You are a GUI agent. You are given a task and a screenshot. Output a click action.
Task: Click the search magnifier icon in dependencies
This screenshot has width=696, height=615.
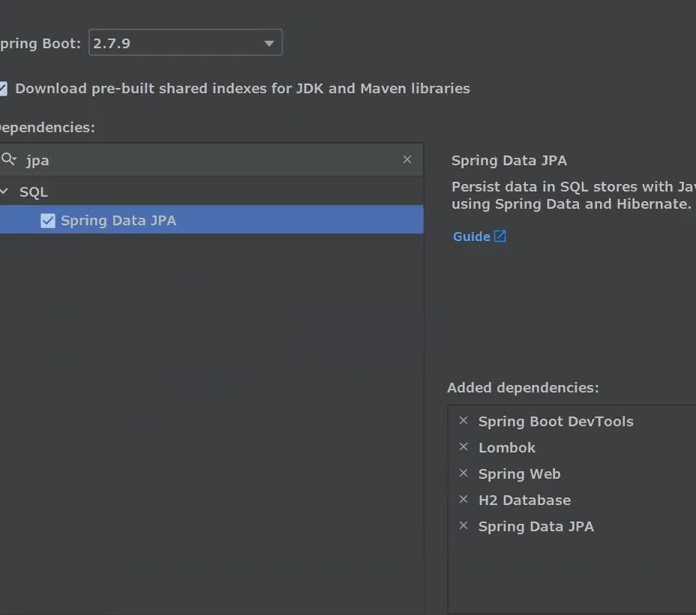coord(8,159)
